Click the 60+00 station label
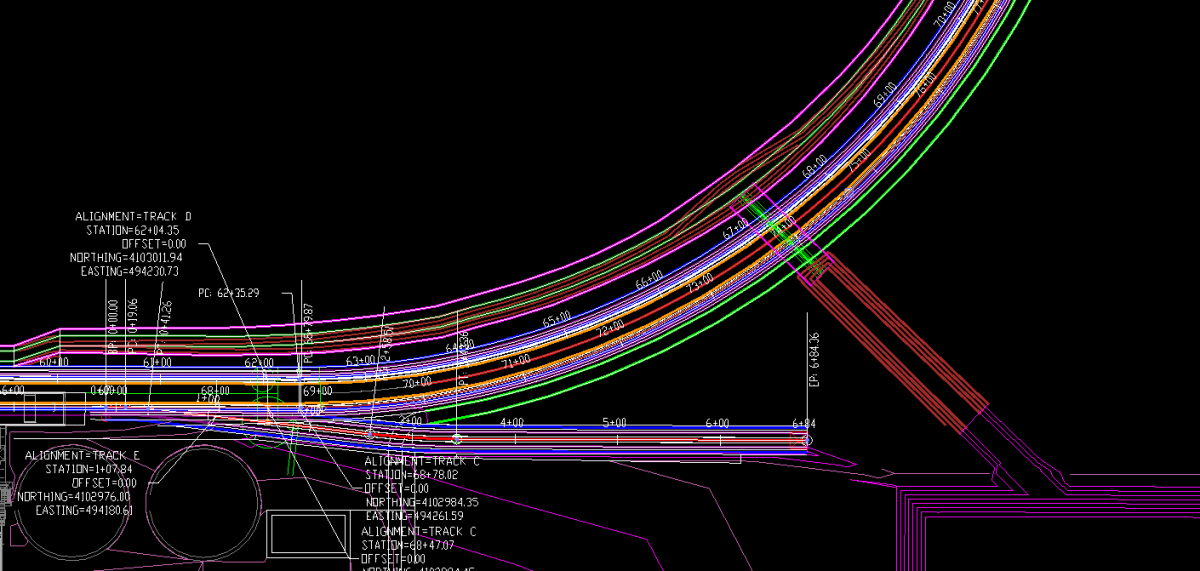 point(54,362)
